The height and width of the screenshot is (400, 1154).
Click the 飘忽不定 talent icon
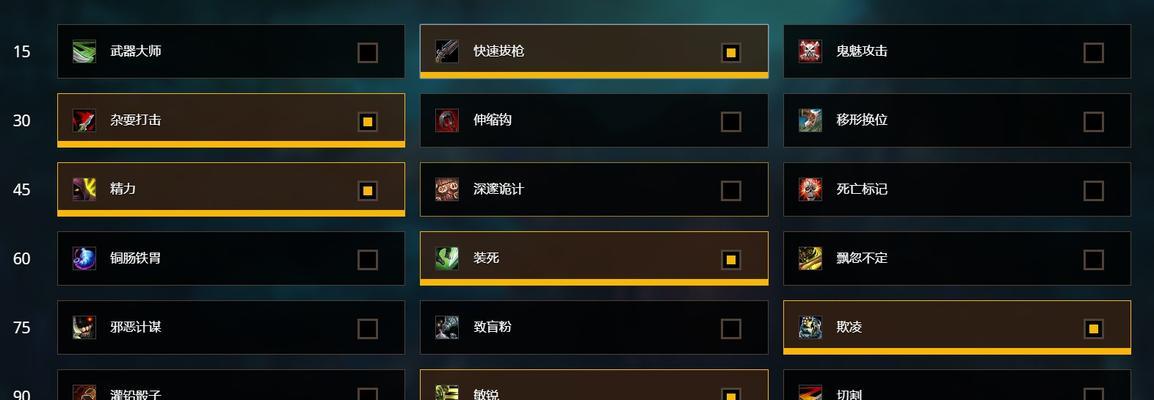tap(810, 259)
